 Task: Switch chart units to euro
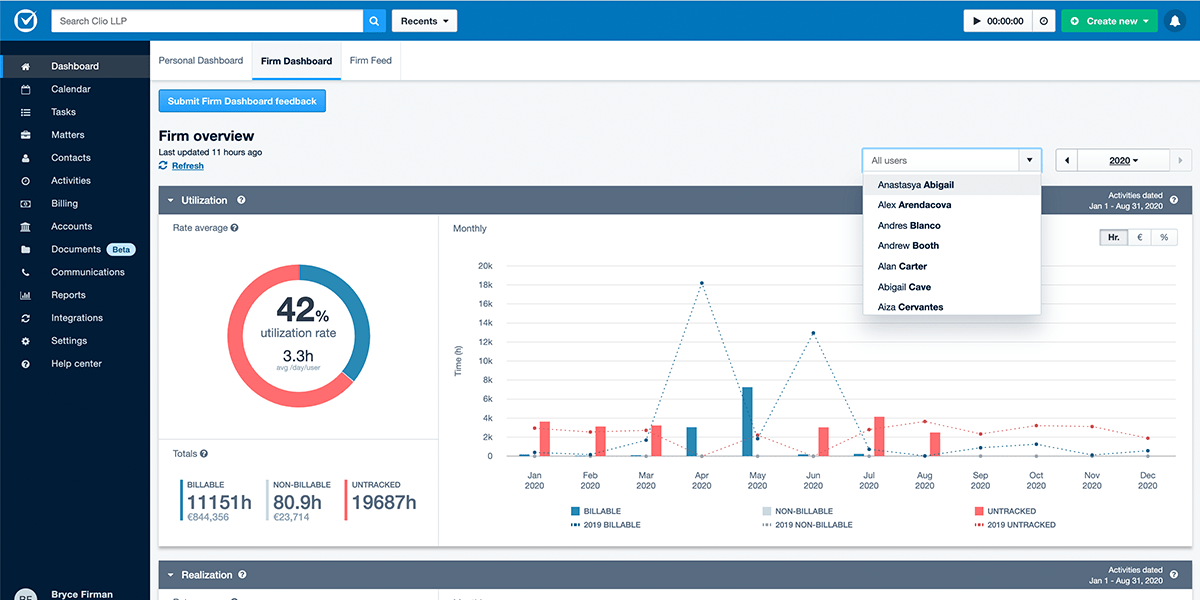coord(1139,237)
